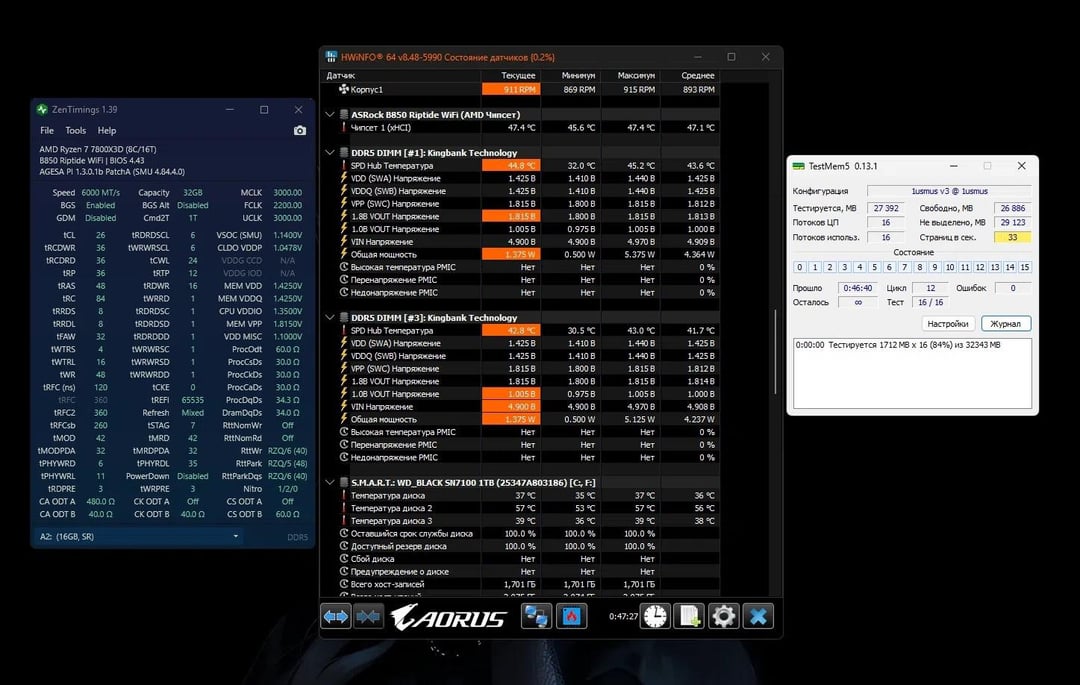Image resolution: width=1080 pixels, height=685 pixels.
Task: Collapse the DDR5 DIMM [#3] Kingbank group
Action: click(x=329, y=317)
